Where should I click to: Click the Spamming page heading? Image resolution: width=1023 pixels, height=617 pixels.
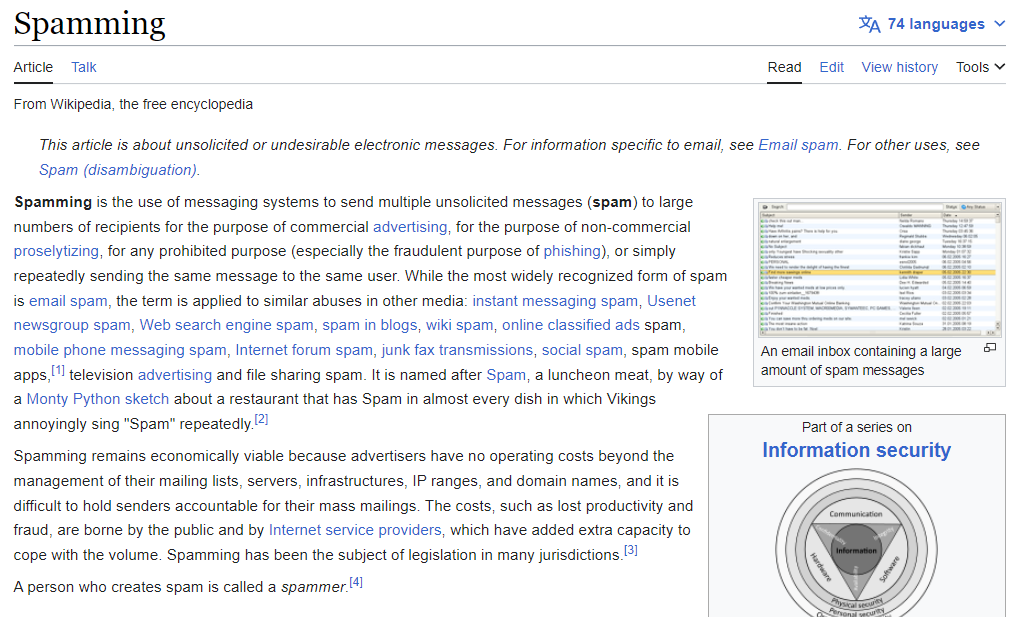[89, 23]
